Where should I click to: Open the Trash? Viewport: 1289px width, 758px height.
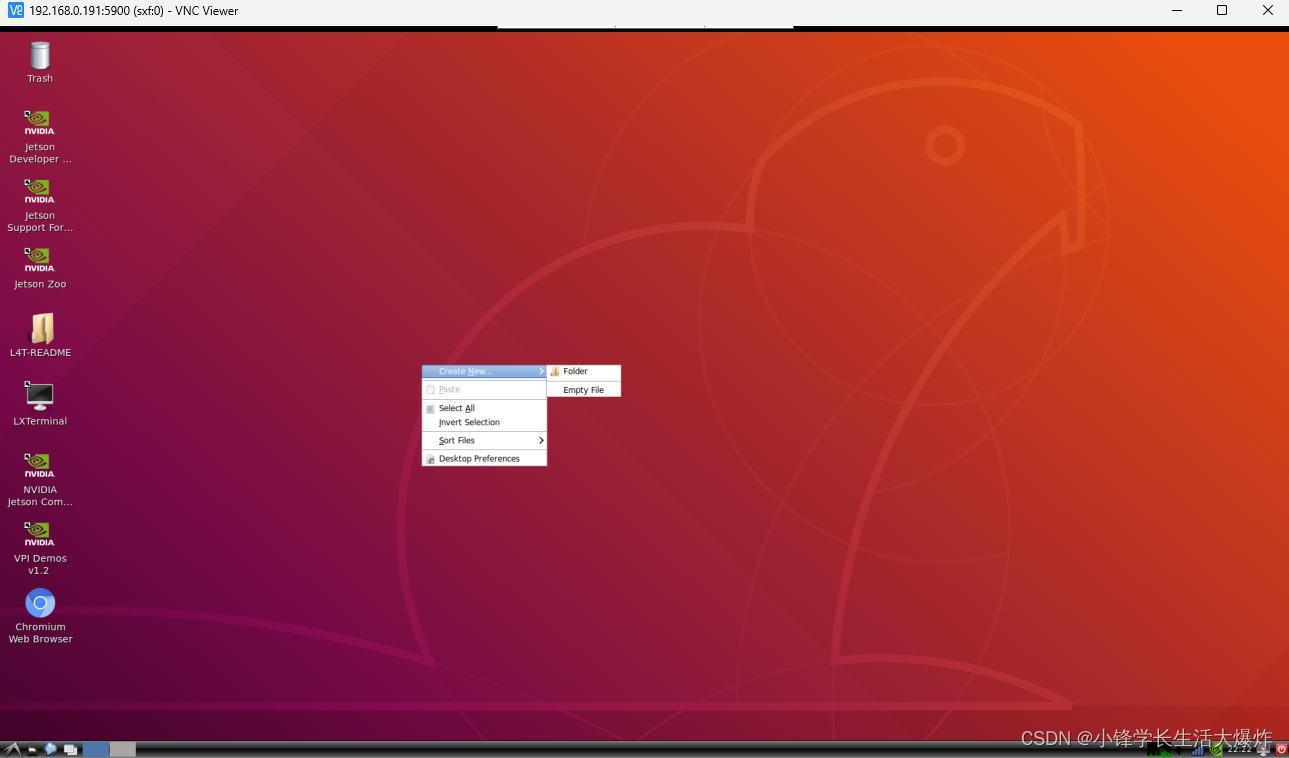point(39,55)
